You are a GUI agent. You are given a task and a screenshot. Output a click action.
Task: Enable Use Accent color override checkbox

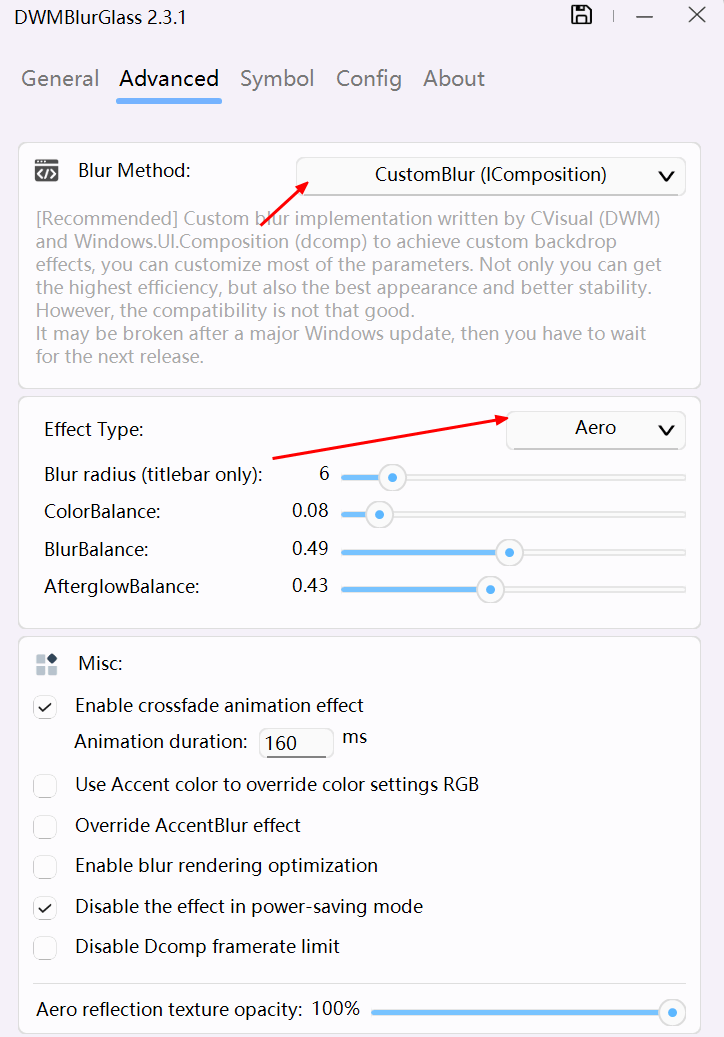(45, 786)
